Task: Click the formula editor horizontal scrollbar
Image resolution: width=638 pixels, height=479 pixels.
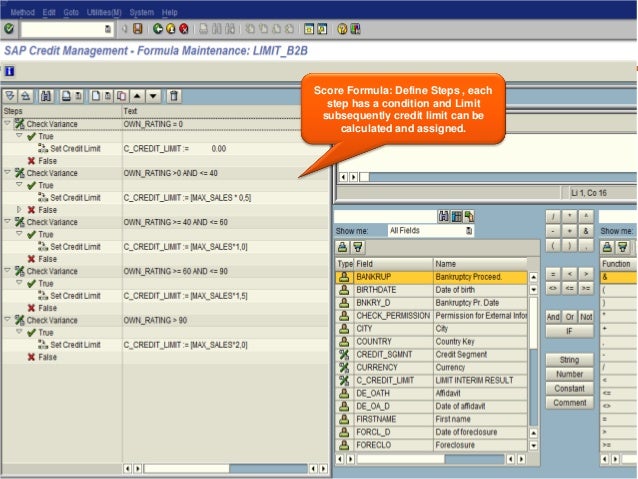Action: (488, 177)
